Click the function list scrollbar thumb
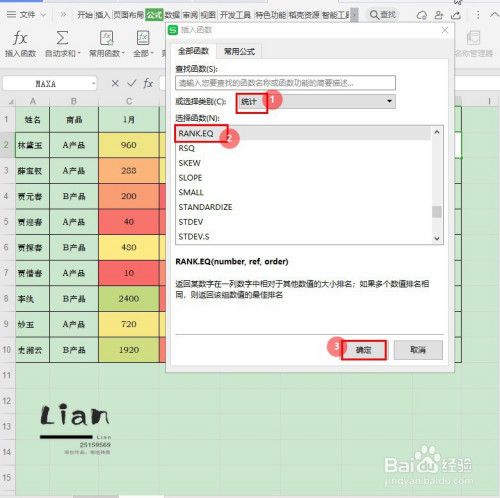 pos(437,212)
